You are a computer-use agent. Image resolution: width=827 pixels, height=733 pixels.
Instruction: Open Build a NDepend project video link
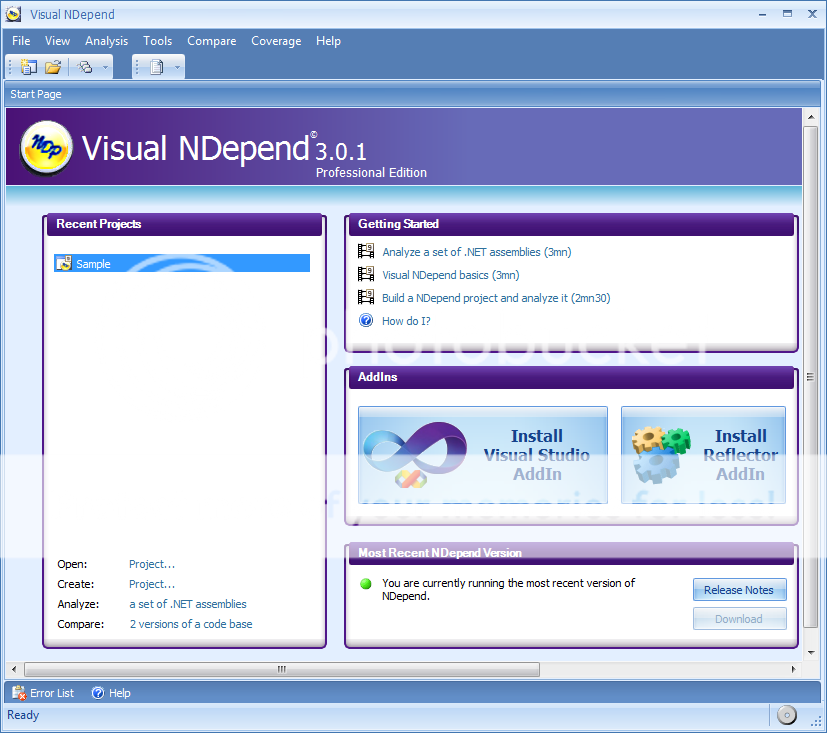click(x=496, y=298)
